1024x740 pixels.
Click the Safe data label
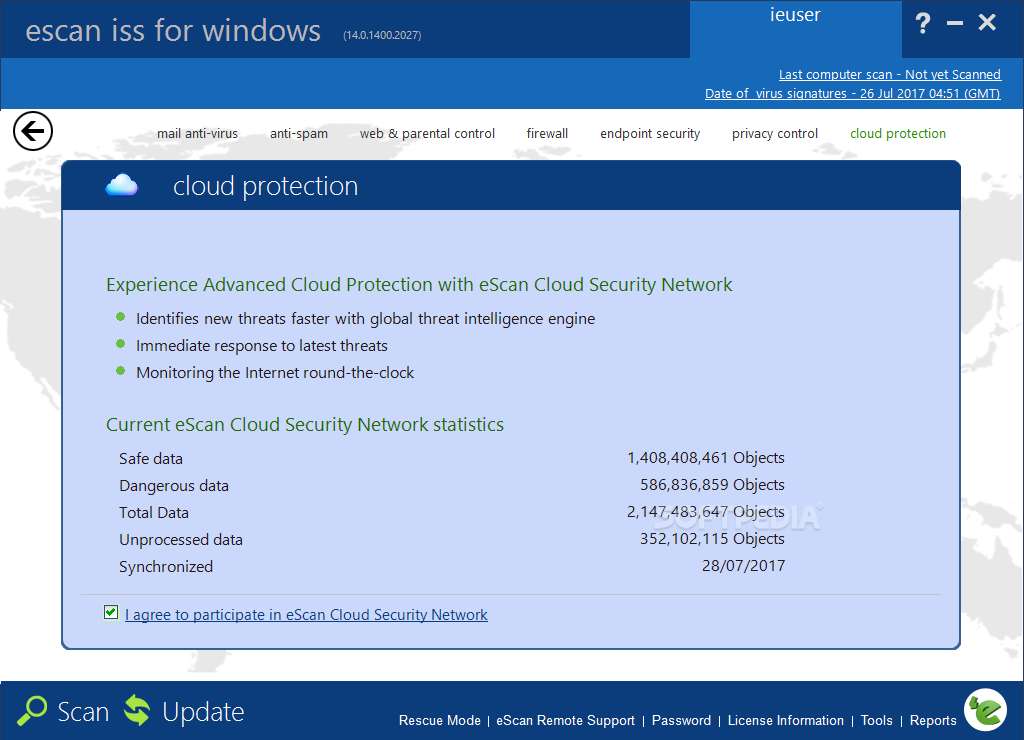[151, 458]
